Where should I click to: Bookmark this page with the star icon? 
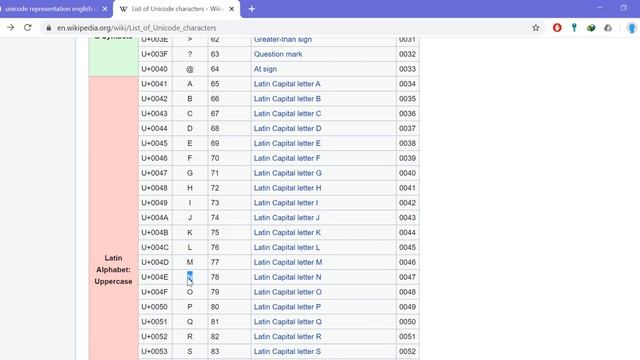coord(536,28)
